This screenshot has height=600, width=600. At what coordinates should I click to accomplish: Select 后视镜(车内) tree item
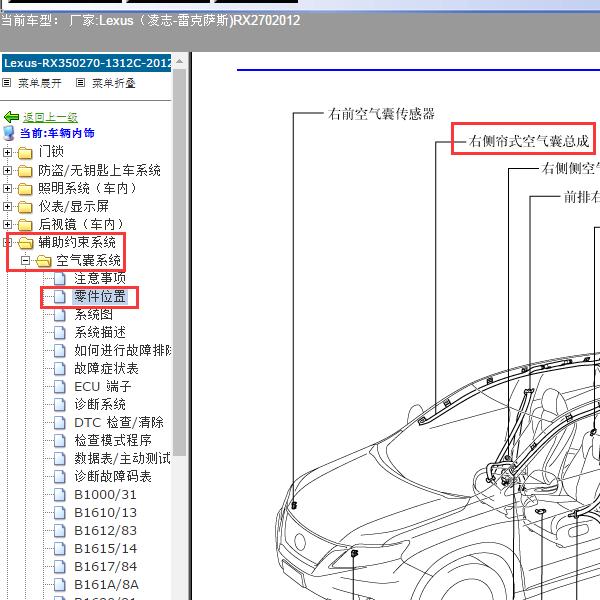[82, 224]
